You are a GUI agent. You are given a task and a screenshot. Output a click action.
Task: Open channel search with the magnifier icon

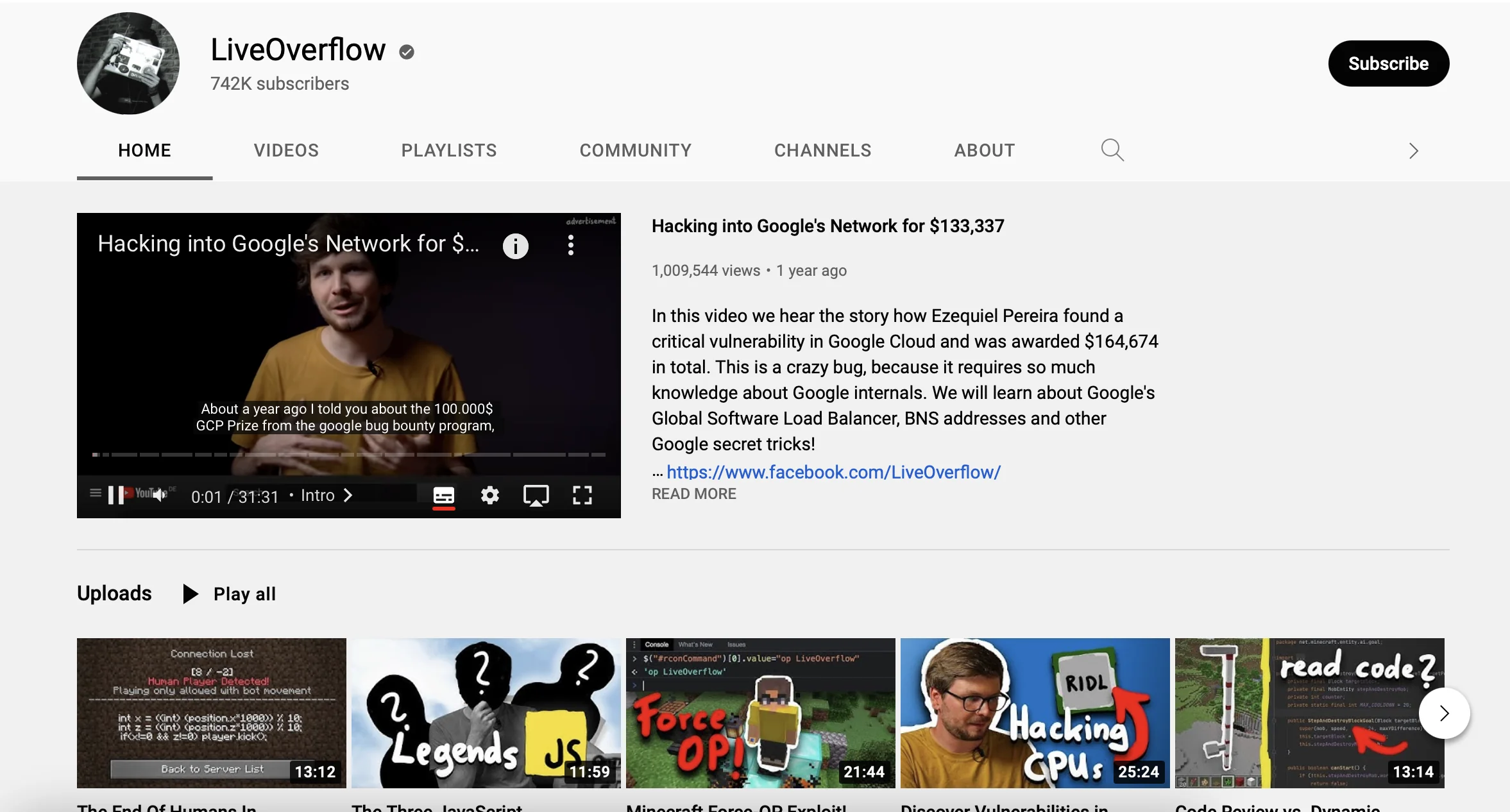[1112, 150]
